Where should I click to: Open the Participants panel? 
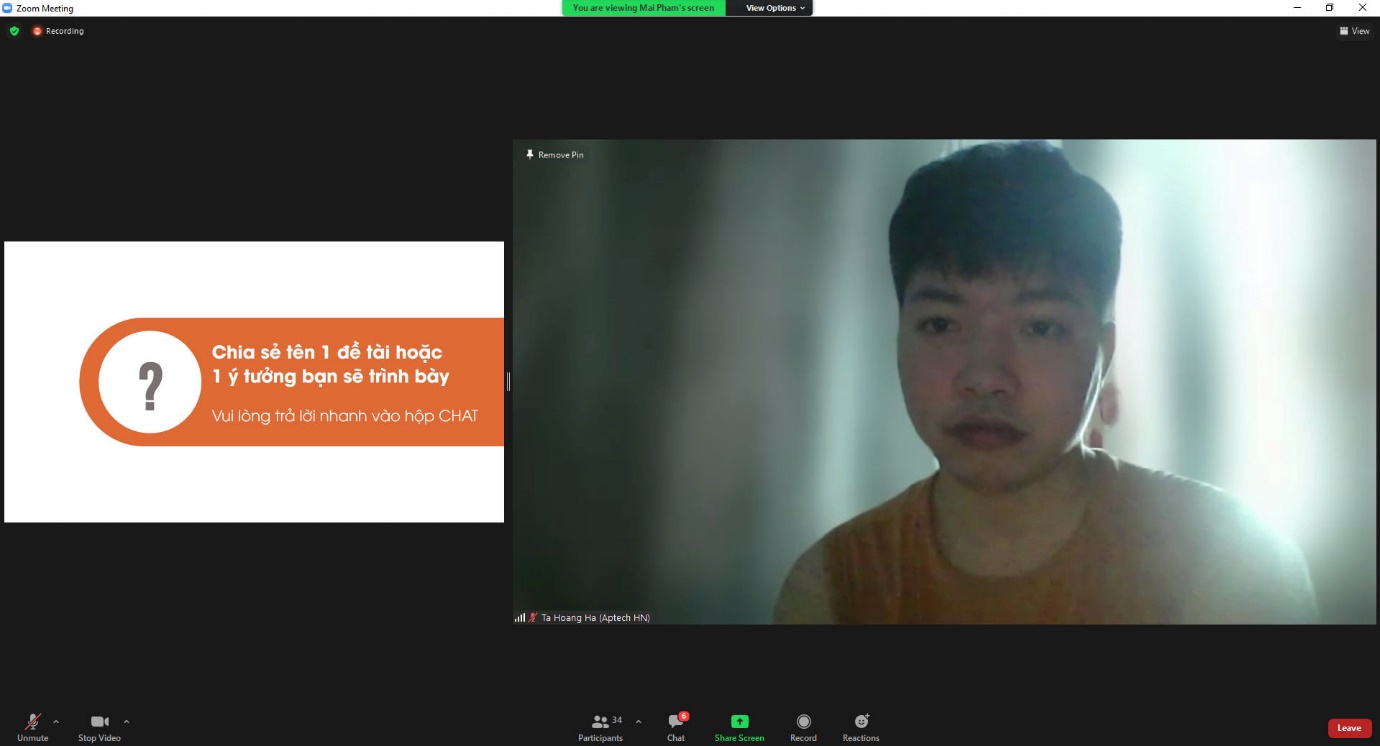coord(600,726)
